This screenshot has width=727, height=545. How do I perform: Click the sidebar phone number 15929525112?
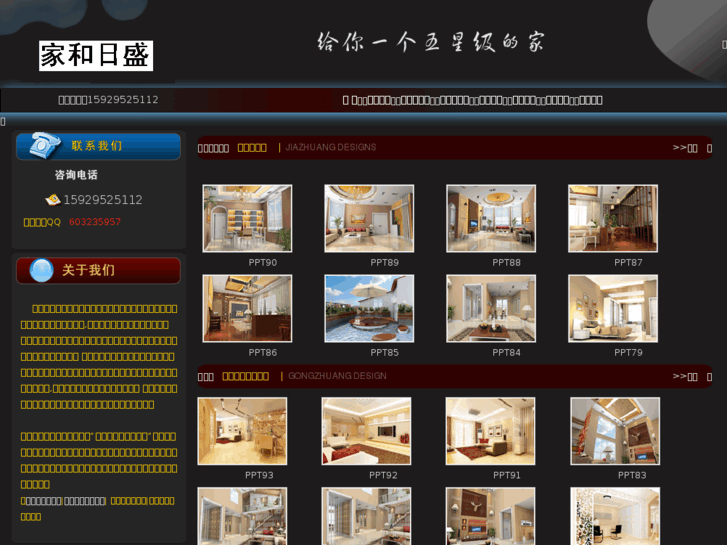tap(103, 200)
